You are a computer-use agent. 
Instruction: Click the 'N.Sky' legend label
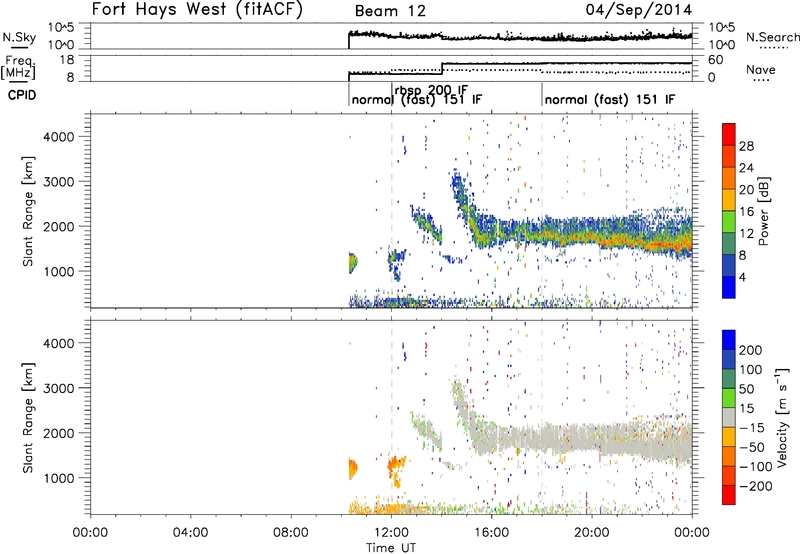[19, 37]
